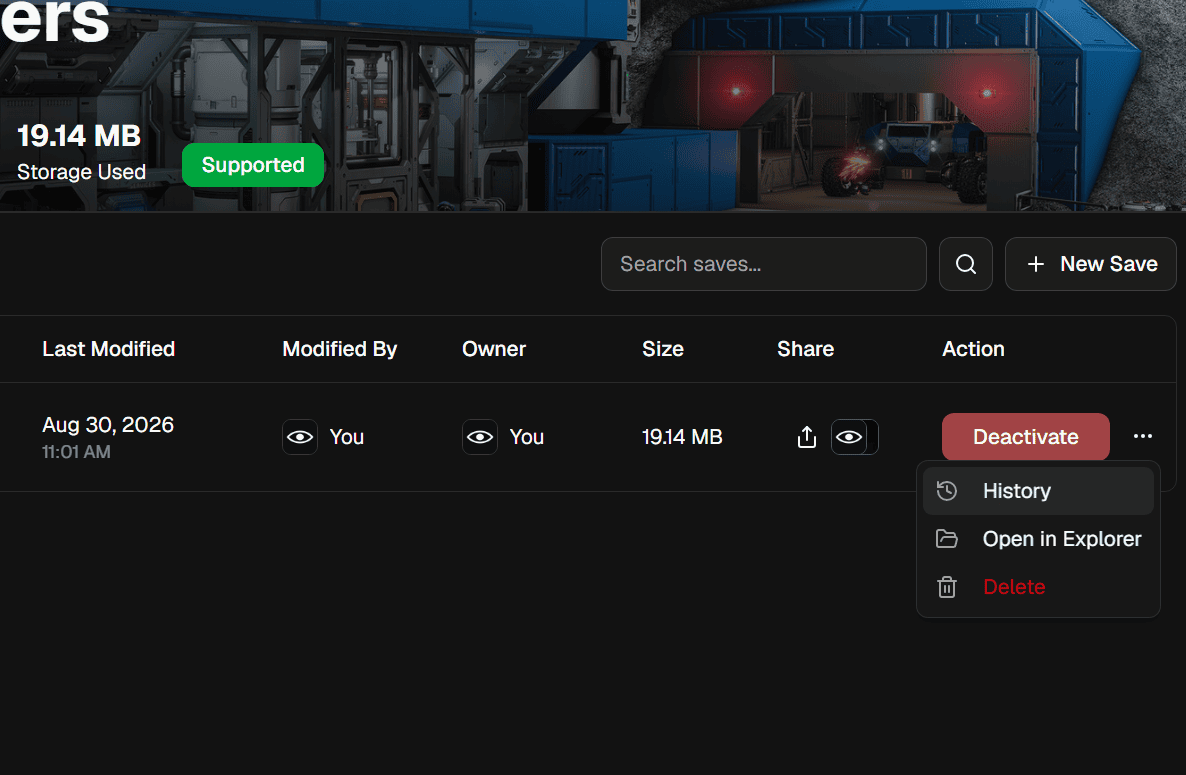Click the Aug 30, 2026 date cell
The width and height of the screenshot is (1186, 775).
coord(108,425)
